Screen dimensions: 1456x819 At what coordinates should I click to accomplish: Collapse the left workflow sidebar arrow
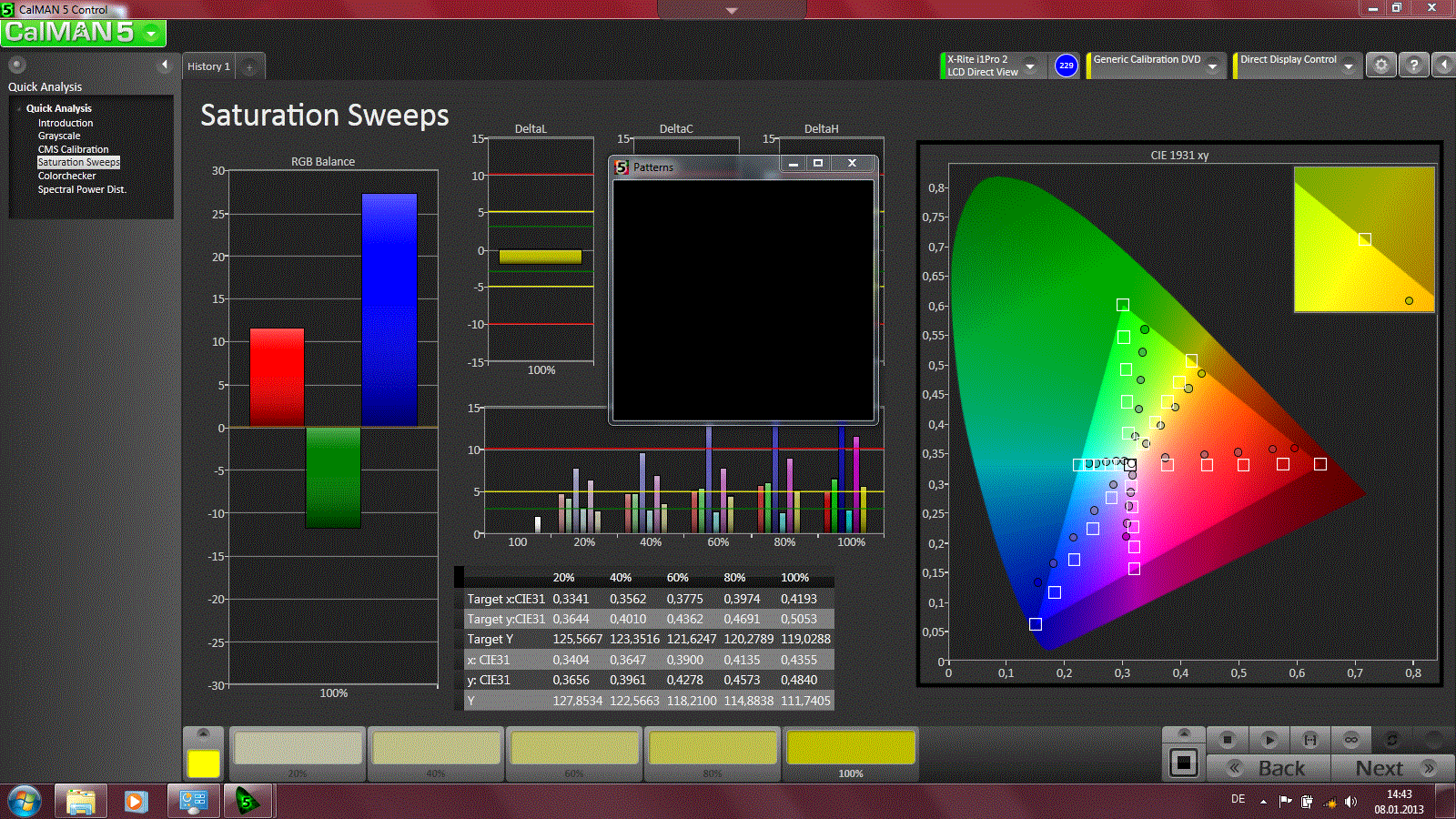click(x=165, y=65)
